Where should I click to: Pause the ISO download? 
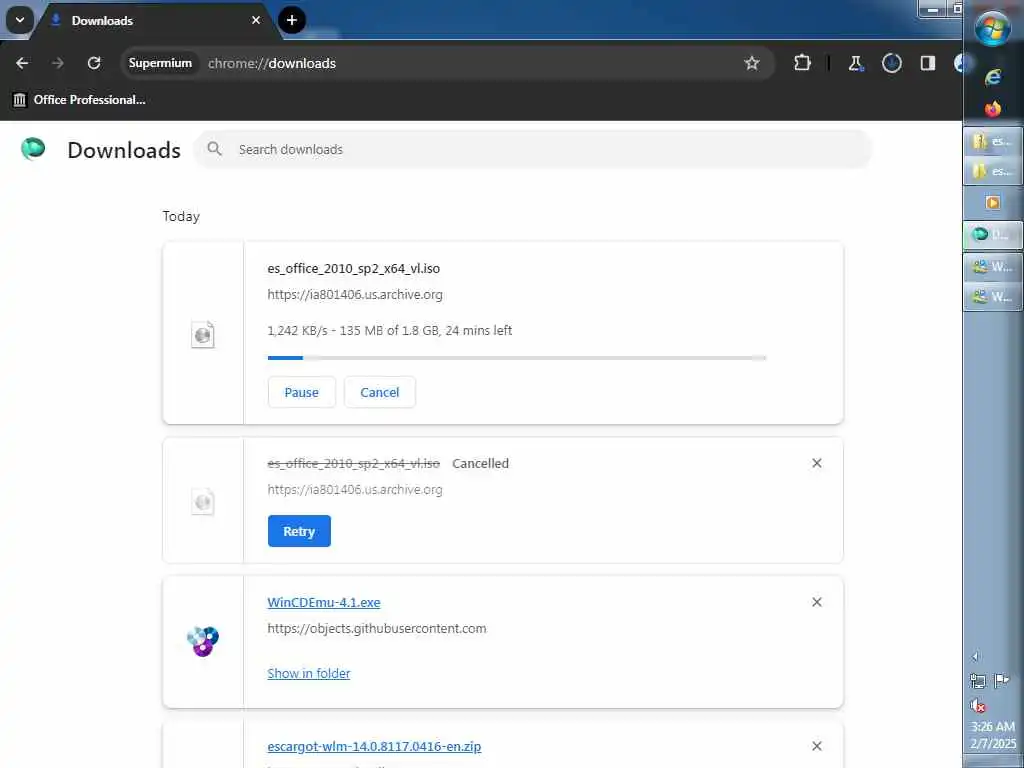[x=302, y=392]
